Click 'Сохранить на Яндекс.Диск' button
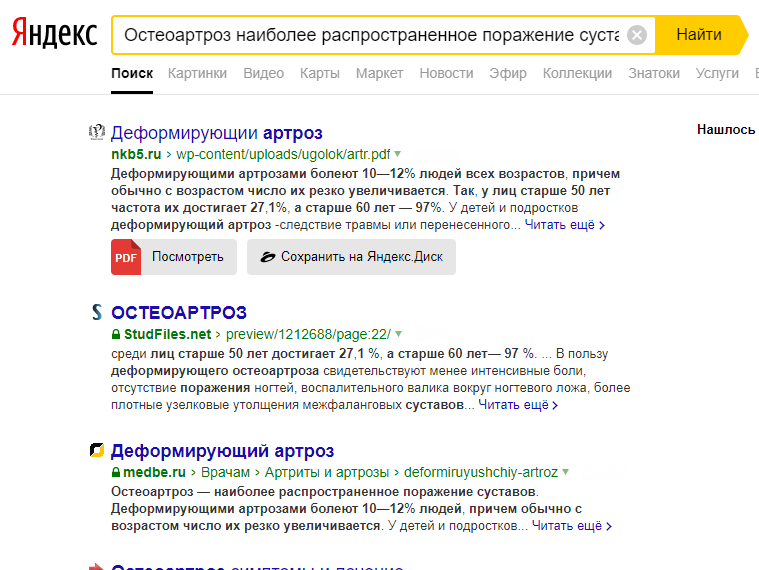The height and width of the screenshot is (570, 759). tap(351, 257)
